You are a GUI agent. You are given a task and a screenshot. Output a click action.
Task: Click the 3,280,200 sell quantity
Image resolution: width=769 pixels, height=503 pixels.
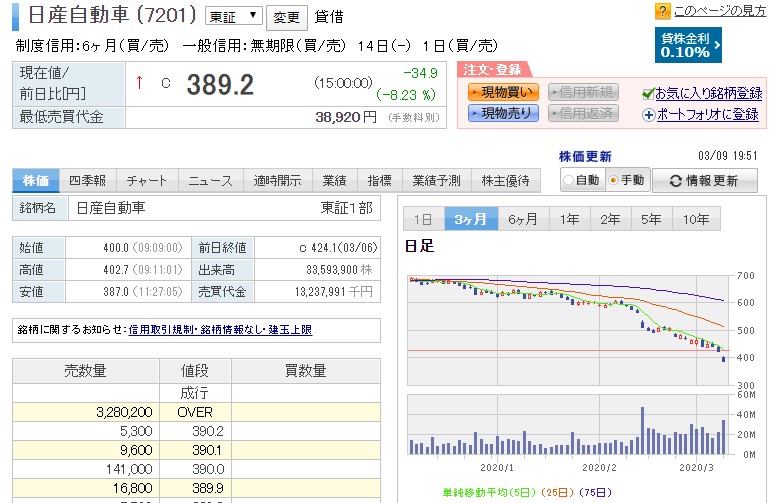(124, 412)
